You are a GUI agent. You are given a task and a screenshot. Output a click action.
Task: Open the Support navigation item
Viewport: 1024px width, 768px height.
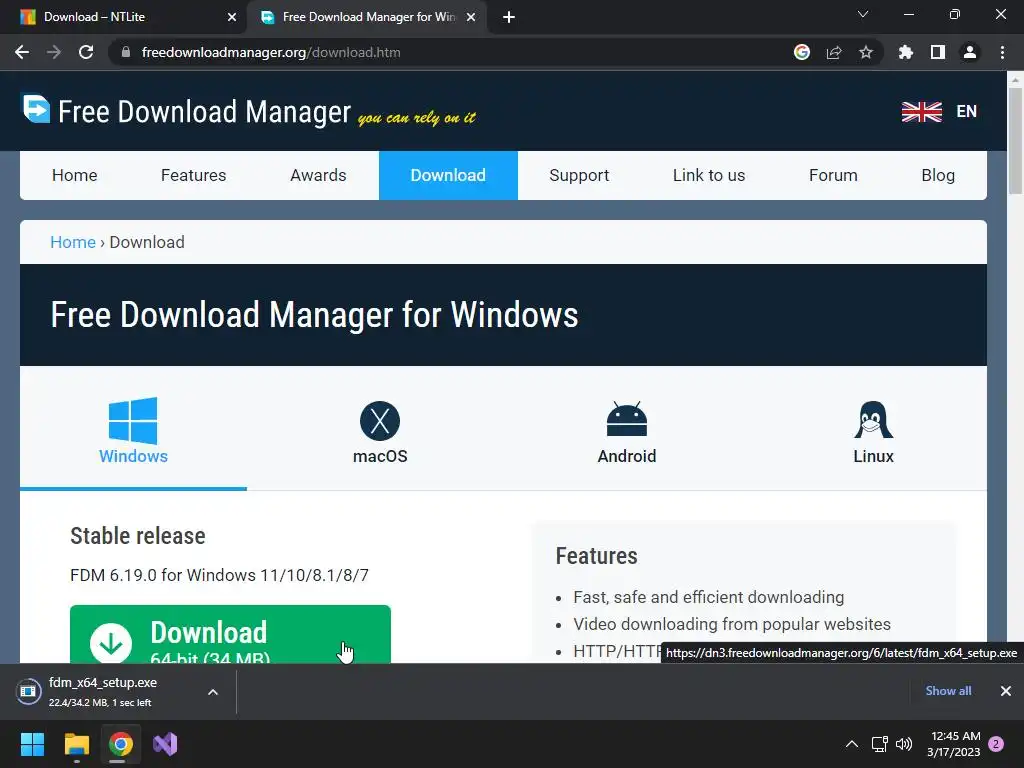coord(579,175)
